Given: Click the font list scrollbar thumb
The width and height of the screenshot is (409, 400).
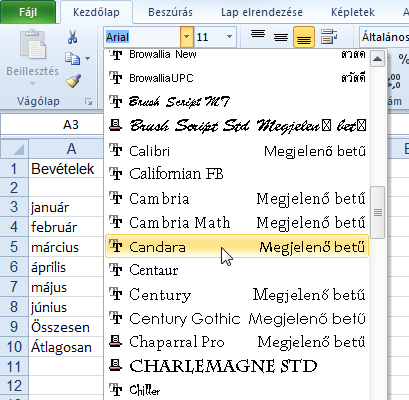Looking at the screenshot, I should (378, 212).
